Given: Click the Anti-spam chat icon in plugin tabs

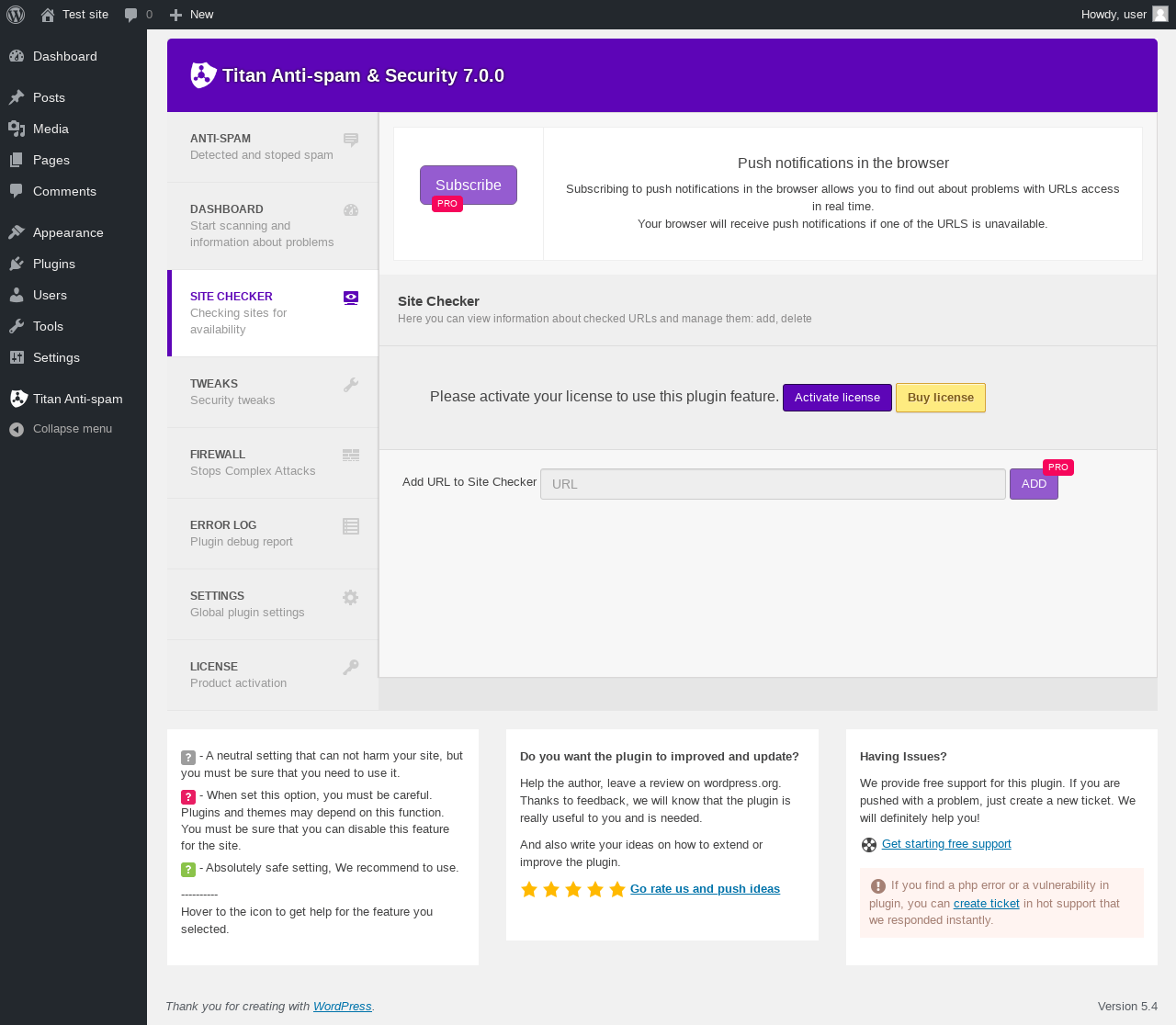Looking at the screenshot, I should point(351,140).
